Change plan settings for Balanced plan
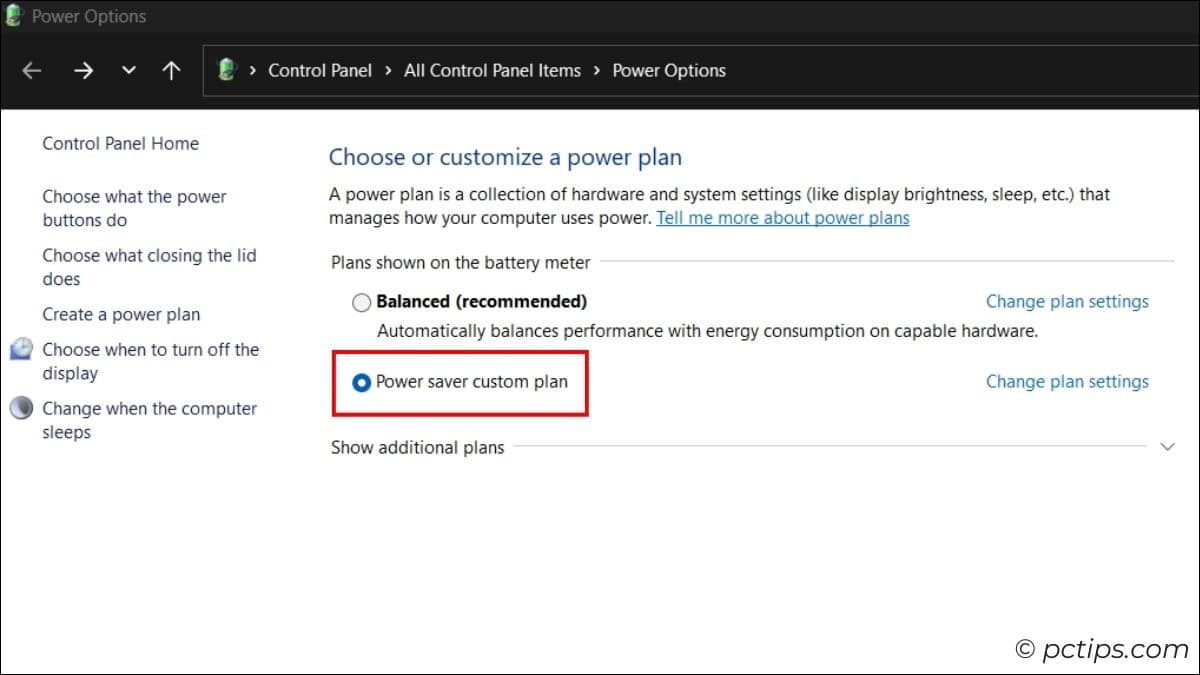 click(1067, 301)
